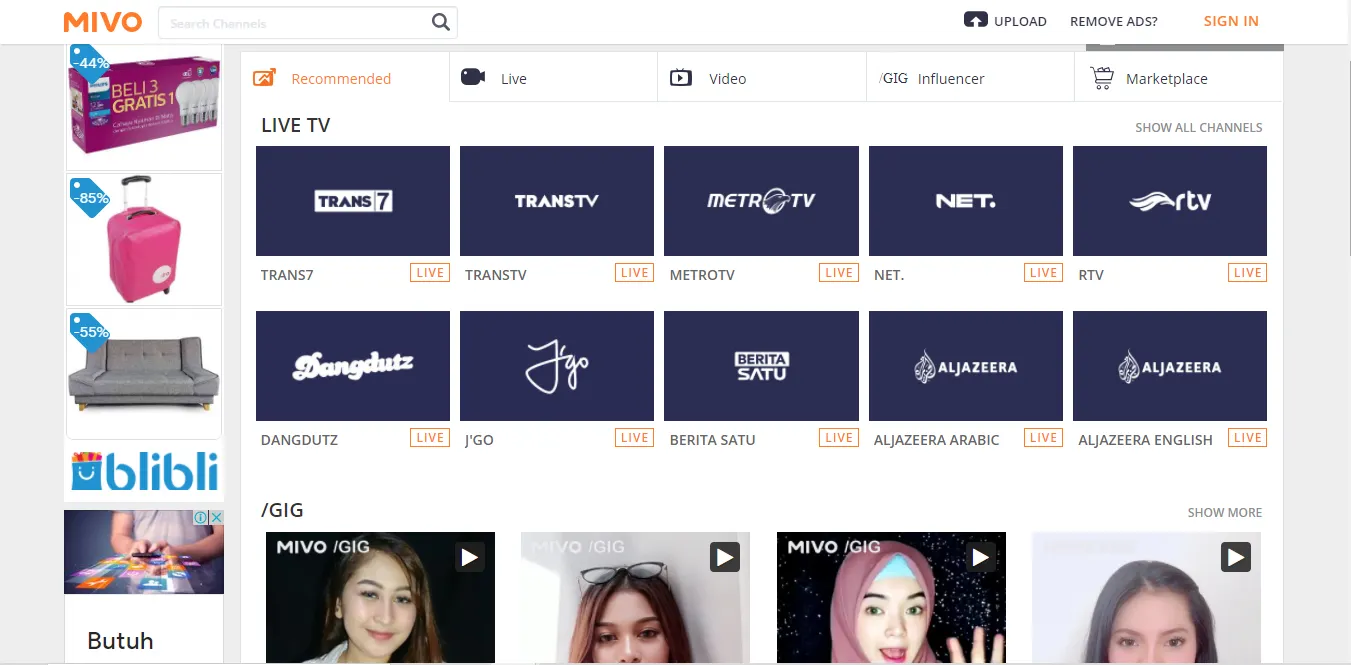The width and height of the screenshot is (1351, 665).
Task: Click the MIVO logo
Action: [x=102, y=21]
